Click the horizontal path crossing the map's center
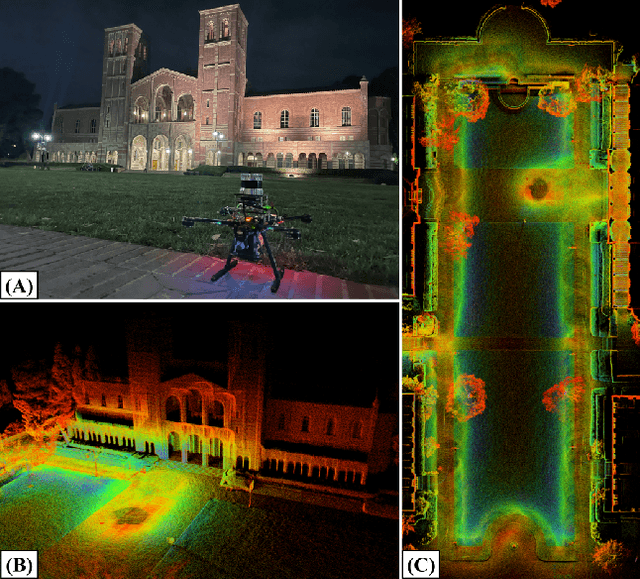 coord(515,341)
